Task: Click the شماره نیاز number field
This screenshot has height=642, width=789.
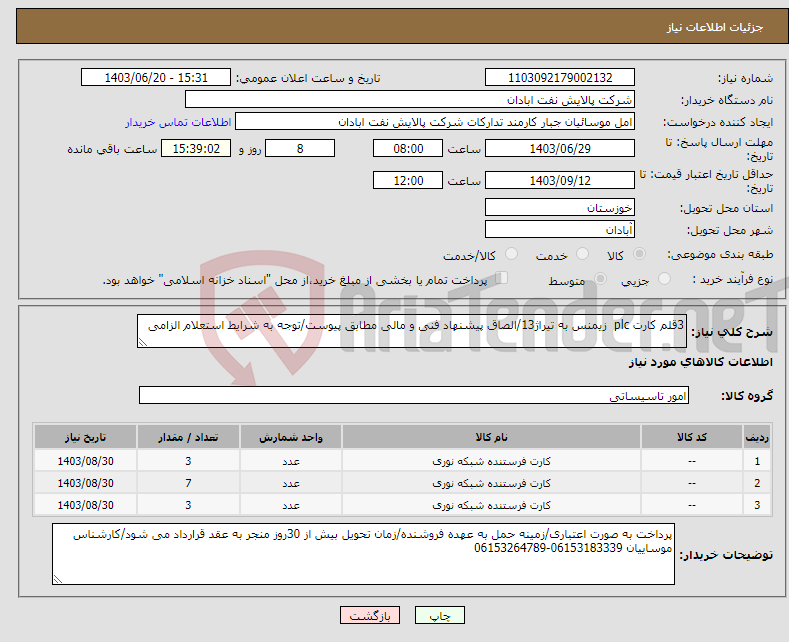Action: click(x=560, y=77)
